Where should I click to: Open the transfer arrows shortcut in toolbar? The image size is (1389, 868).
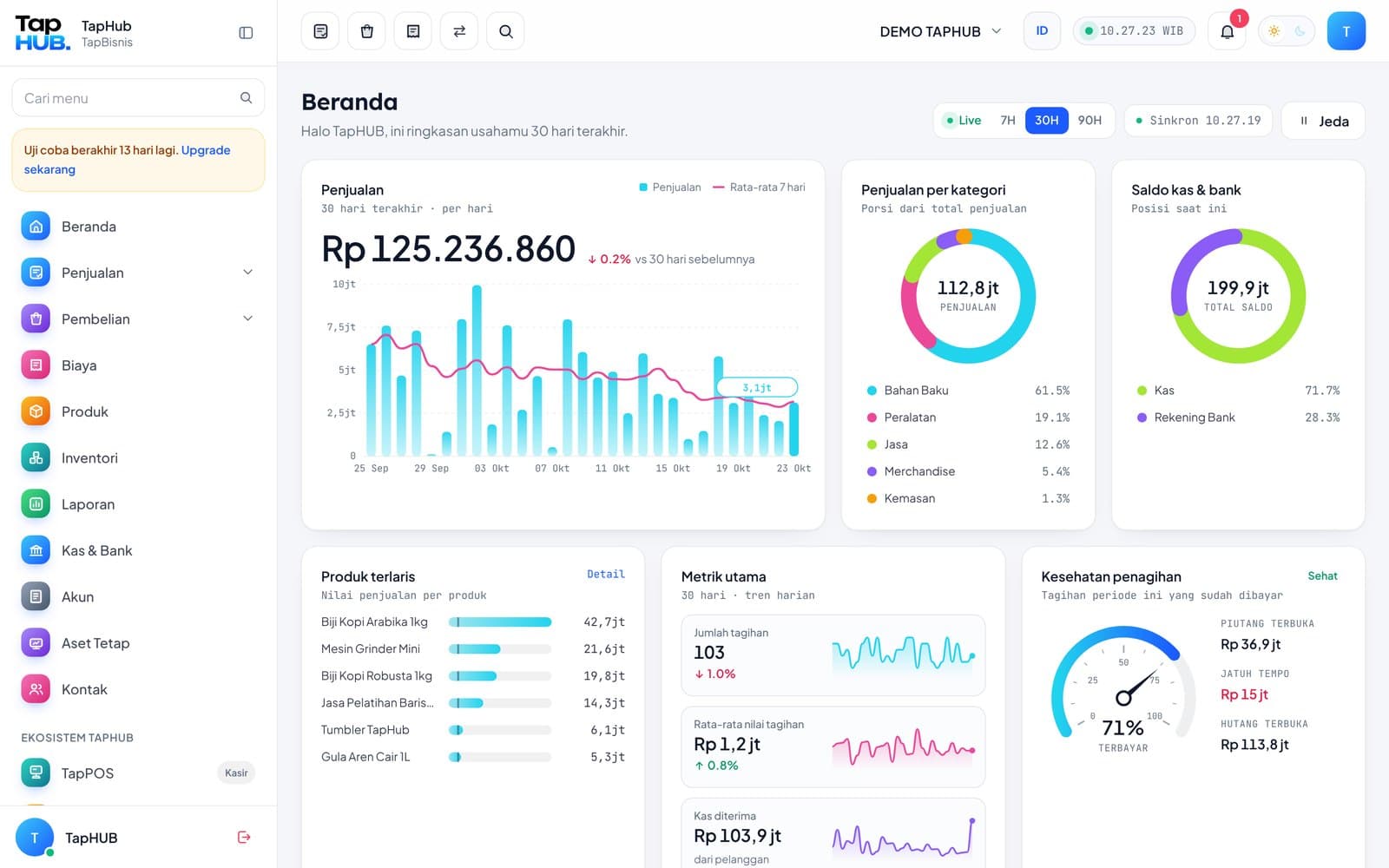[459, 31]
